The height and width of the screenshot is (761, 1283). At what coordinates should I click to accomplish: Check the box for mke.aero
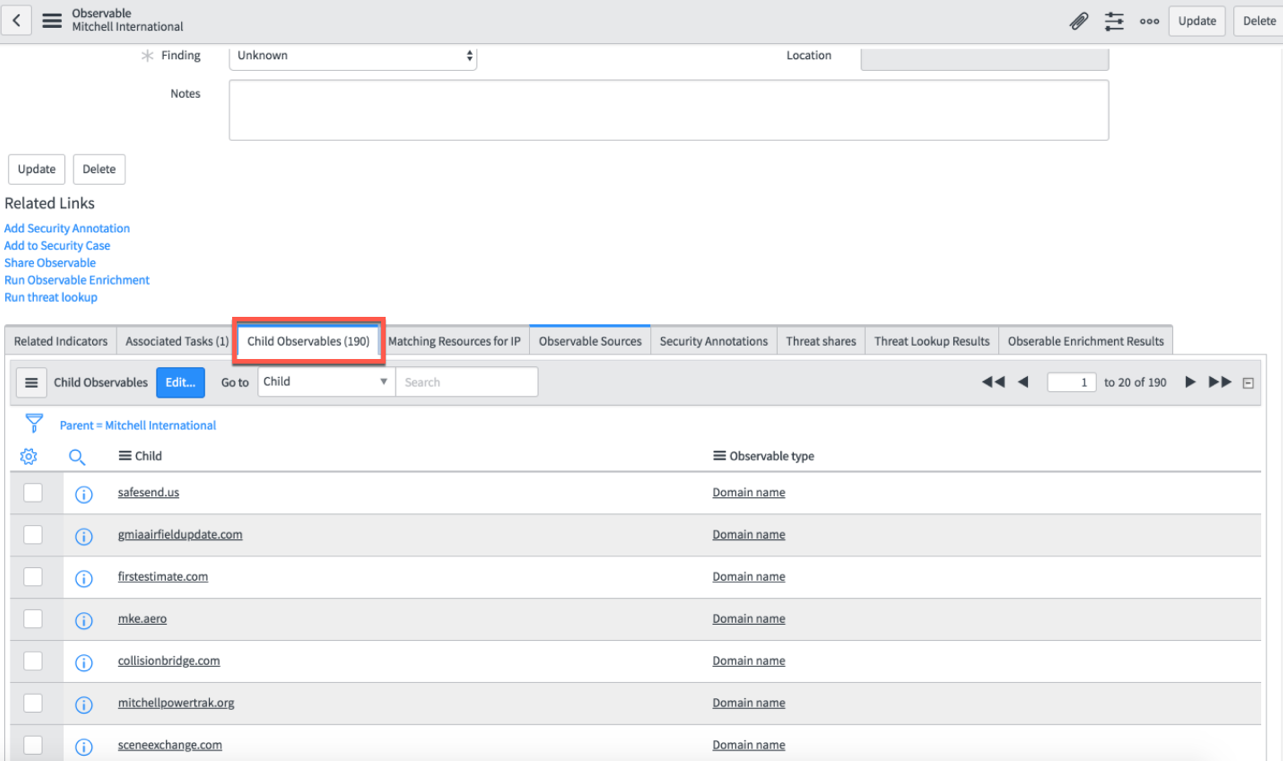[33, 618]
